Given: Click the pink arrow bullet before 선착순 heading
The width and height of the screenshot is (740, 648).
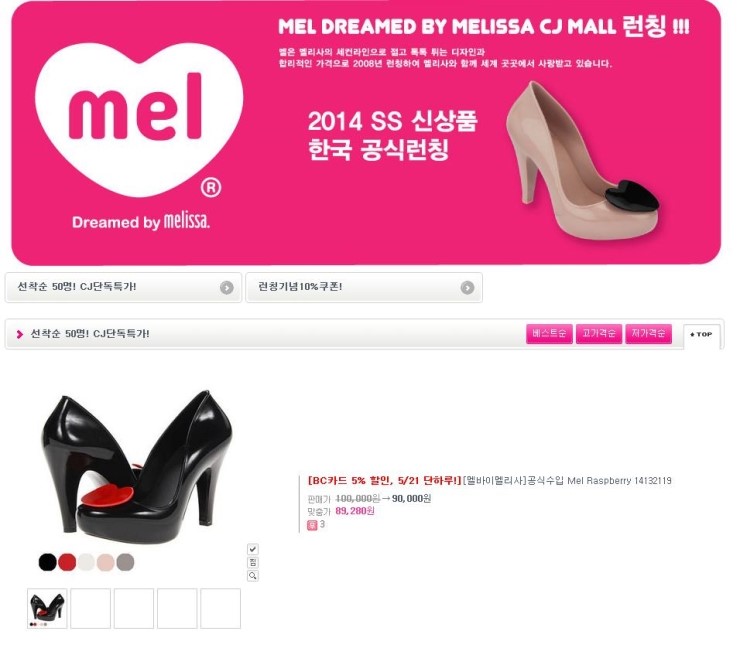Looking at the screenshot, I should [19, 334].
